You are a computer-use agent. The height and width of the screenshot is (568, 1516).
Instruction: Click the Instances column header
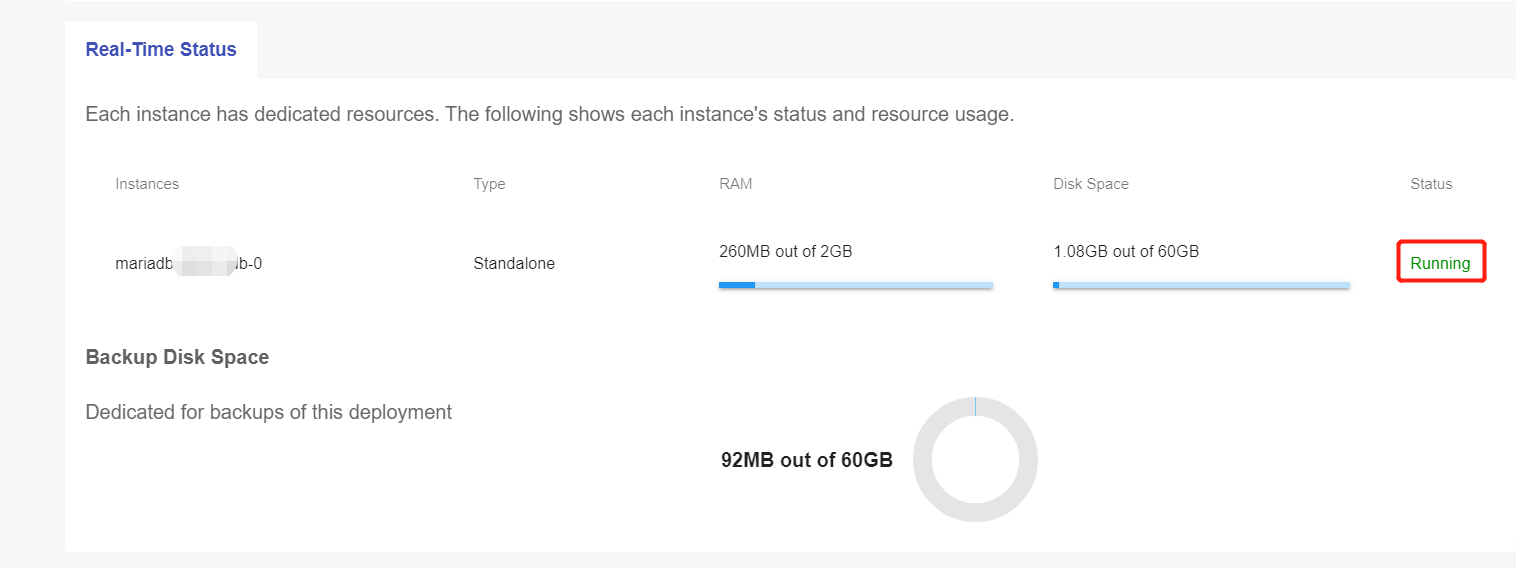click(x=147, y=184)
